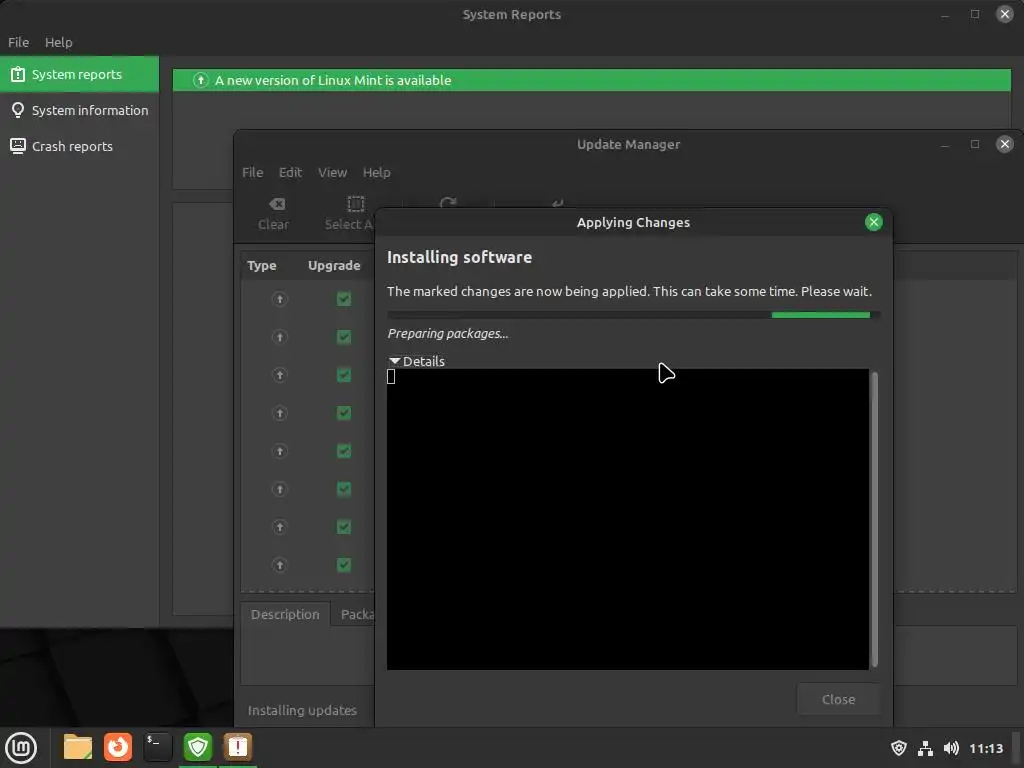Open File menu in System Reports
Image resolution: width=1024 pixels, height=768 pixels.
click(18, 42)
